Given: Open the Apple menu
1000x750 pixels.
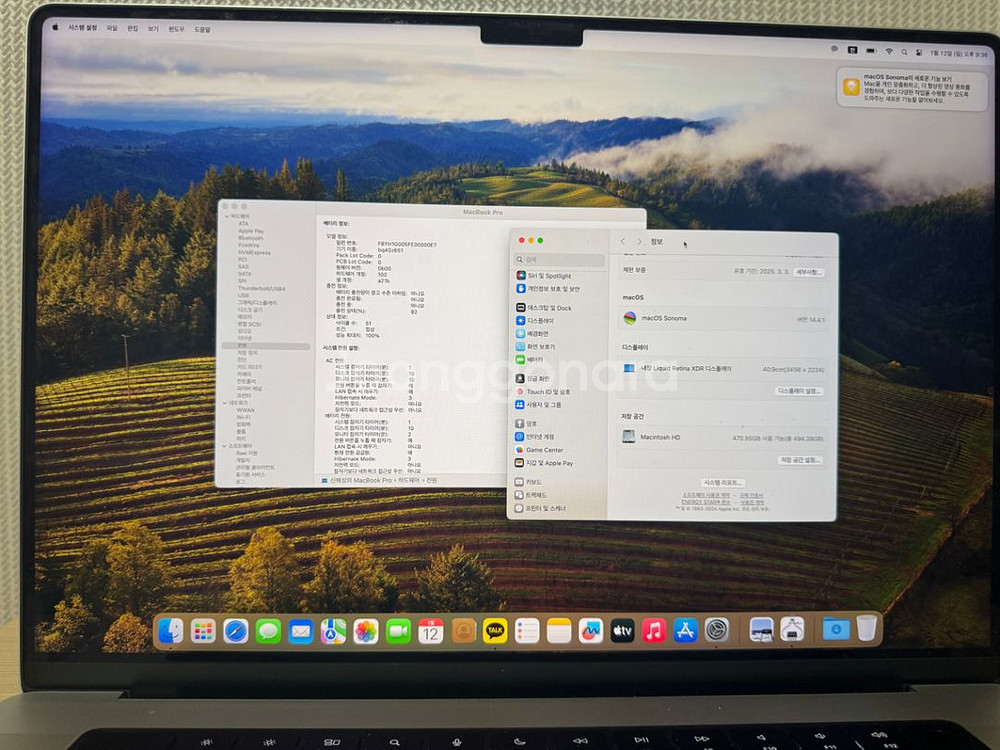Looking at the screenshot, I should coord(55,27).
